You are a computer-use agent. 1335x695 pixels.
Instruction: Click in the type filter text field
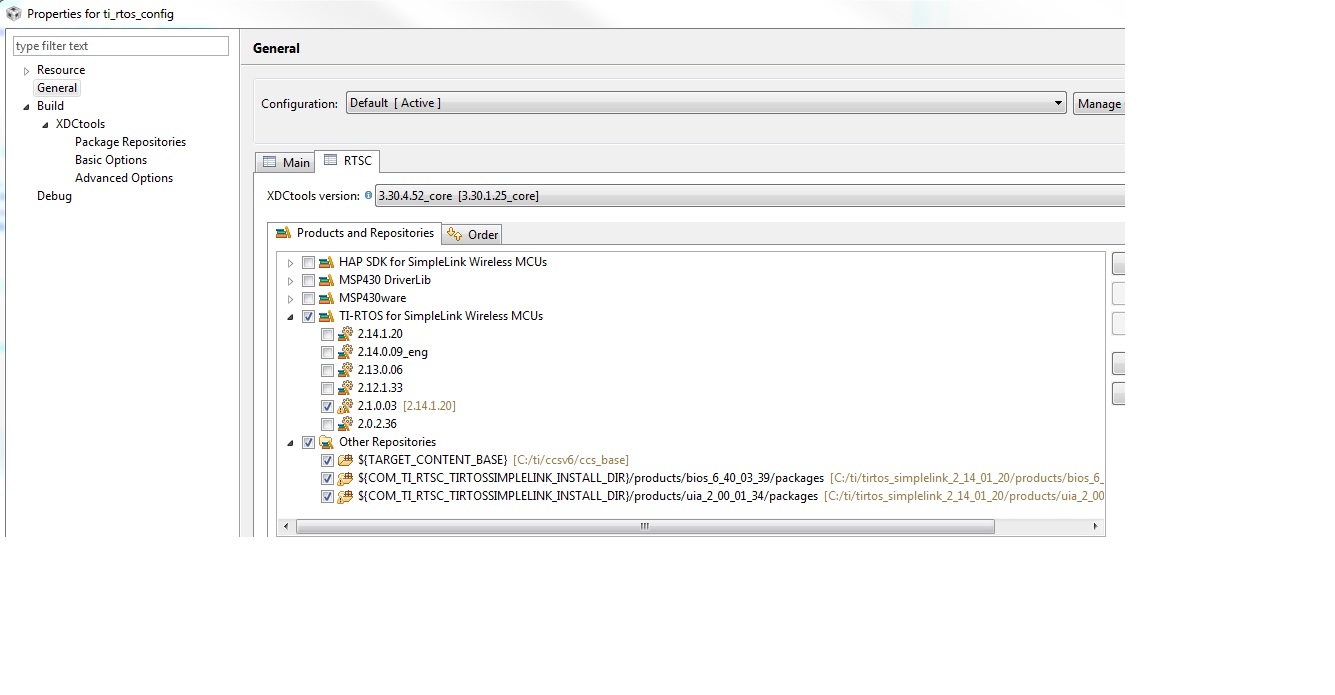point(121,46)
